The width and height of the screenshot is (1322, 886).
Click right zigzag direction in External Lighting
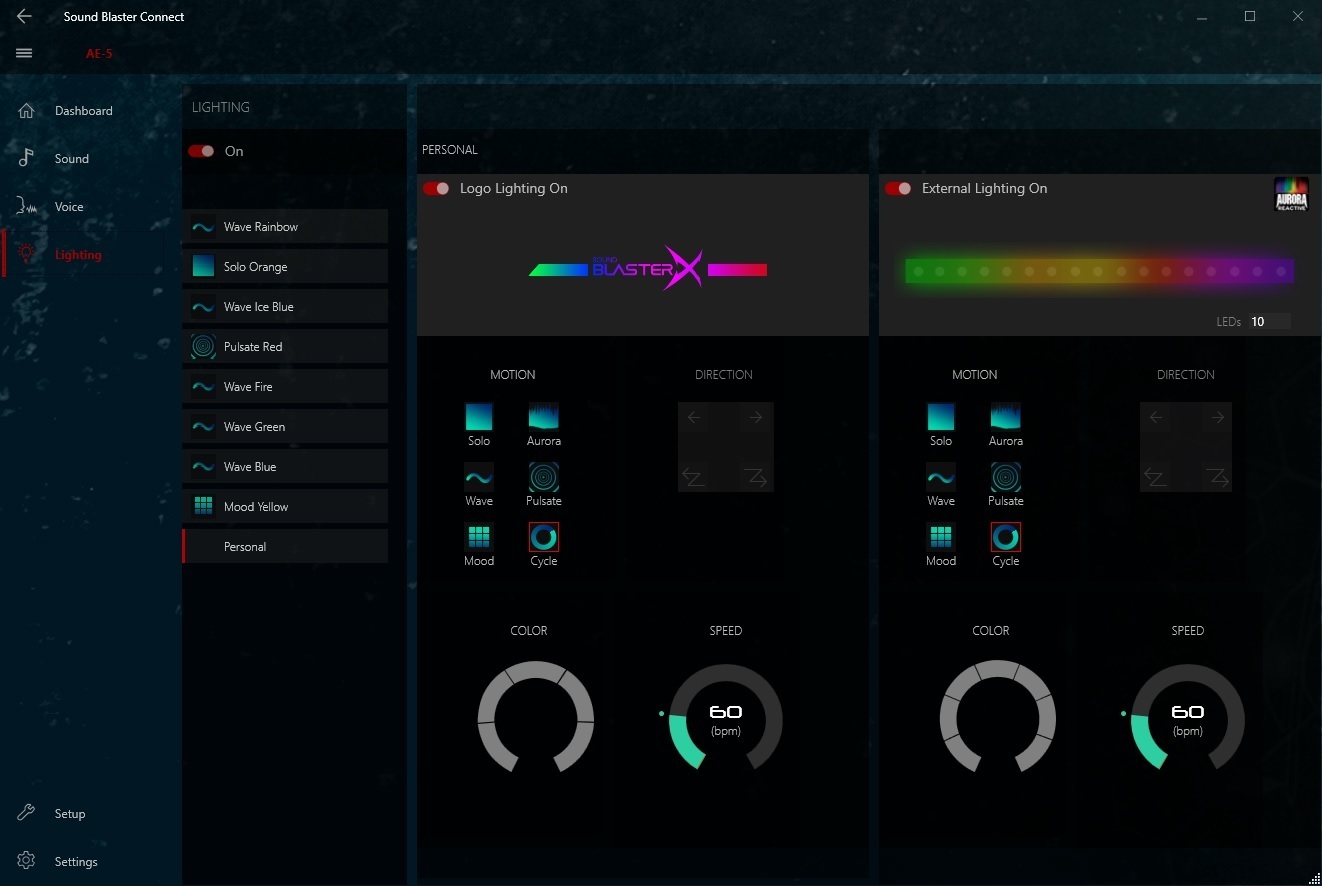pyautogui.click(x=1217, y=477)
